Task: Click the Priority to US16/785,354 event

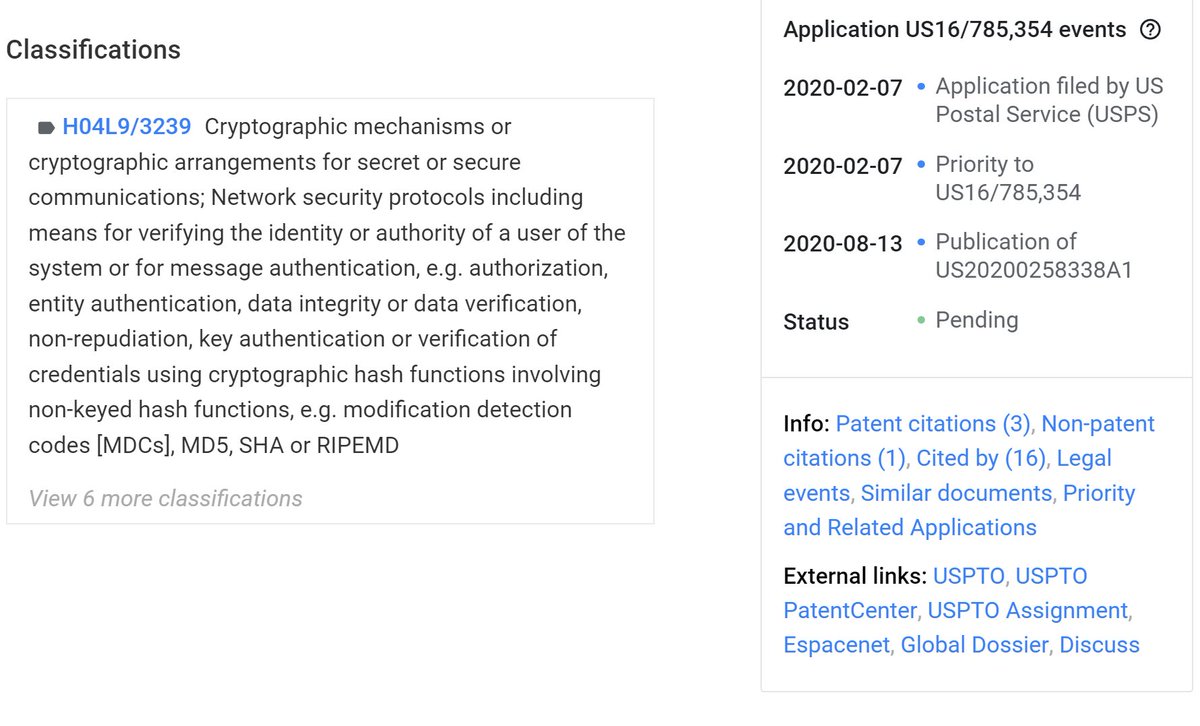Action: pos(1008,178)
